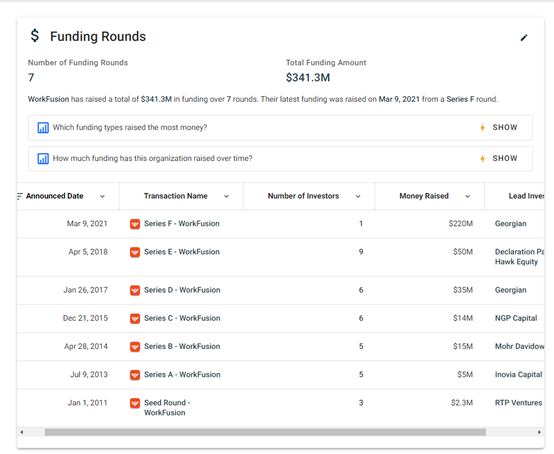Click the 9 investors count in Series E row

tap(361, 252)
